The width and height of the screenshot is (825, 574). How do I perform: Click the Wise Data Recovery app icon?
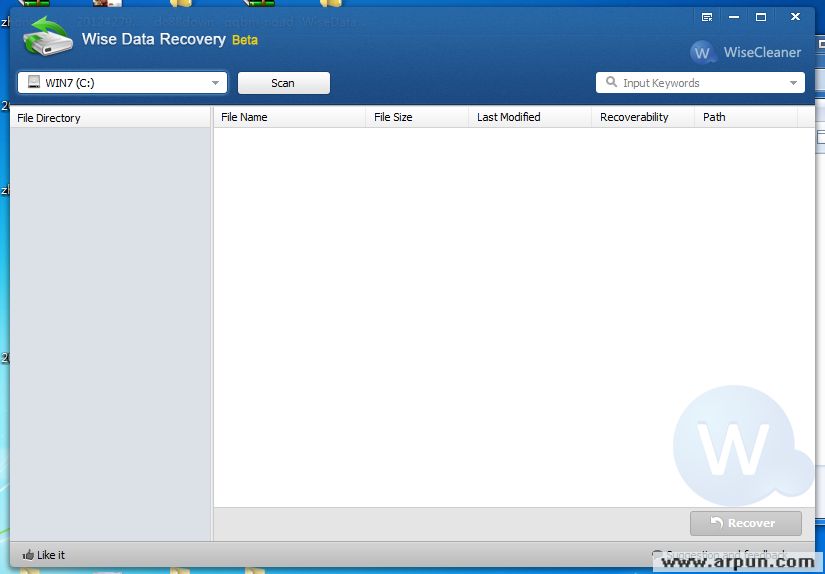click(47, 36)
